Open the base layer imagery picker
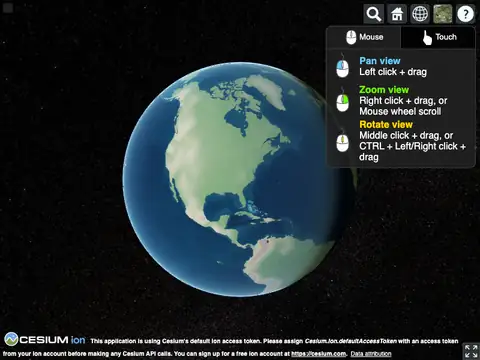This screenshot has height=360, width=480. [x=443, y=14]
